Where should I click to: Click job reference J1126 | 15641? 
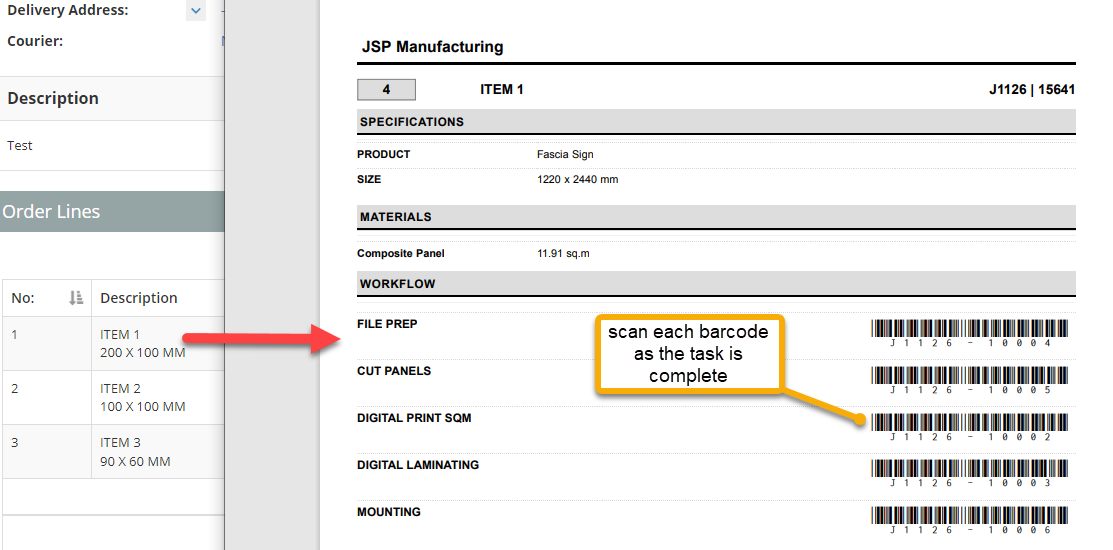pyautogui.click(x=1031, y=90)
